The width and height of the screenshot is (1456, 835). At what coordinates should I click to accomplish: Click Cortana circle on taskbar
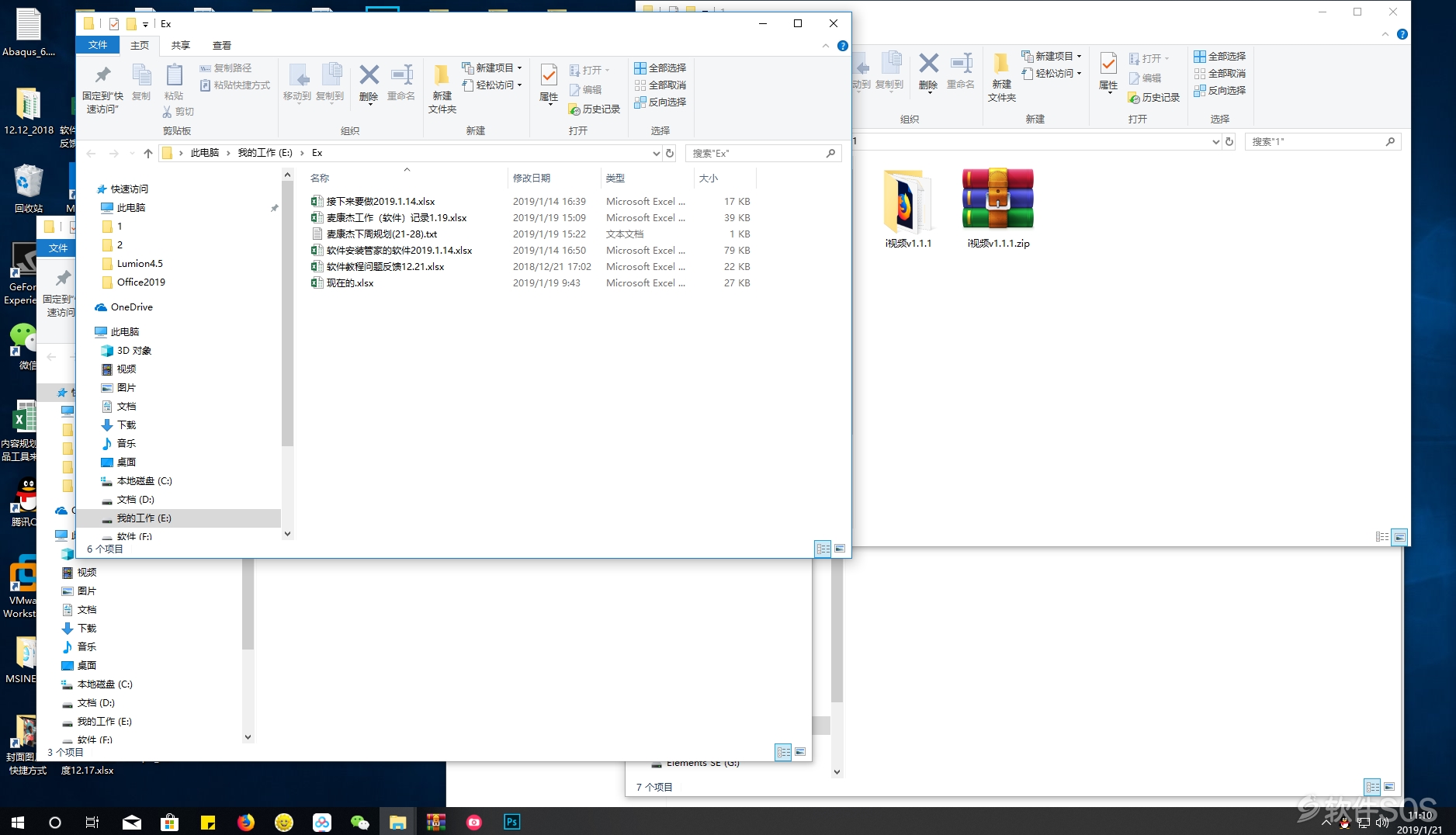pos(54,822)
